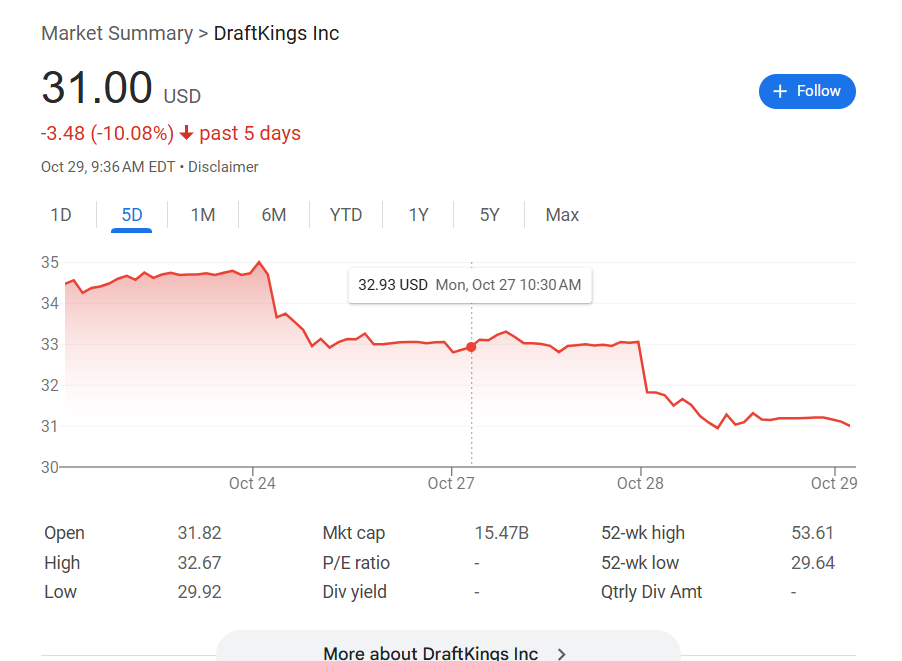Viewport: 902px width, 661px height.
Task: Click the Mkt cap value 15.47B
Action: click(x=501, y=533)
